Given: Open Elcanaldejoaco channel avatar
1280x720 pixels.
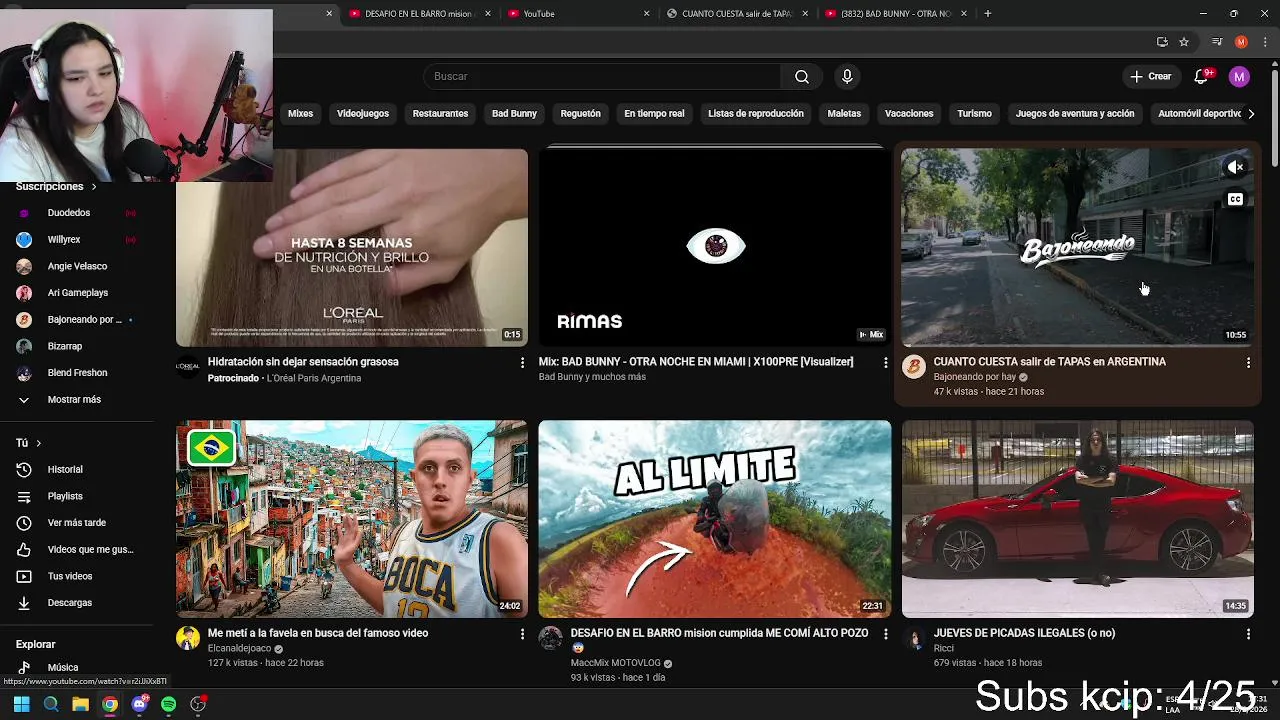Looking at the screenshot, I should coord(188,638).
